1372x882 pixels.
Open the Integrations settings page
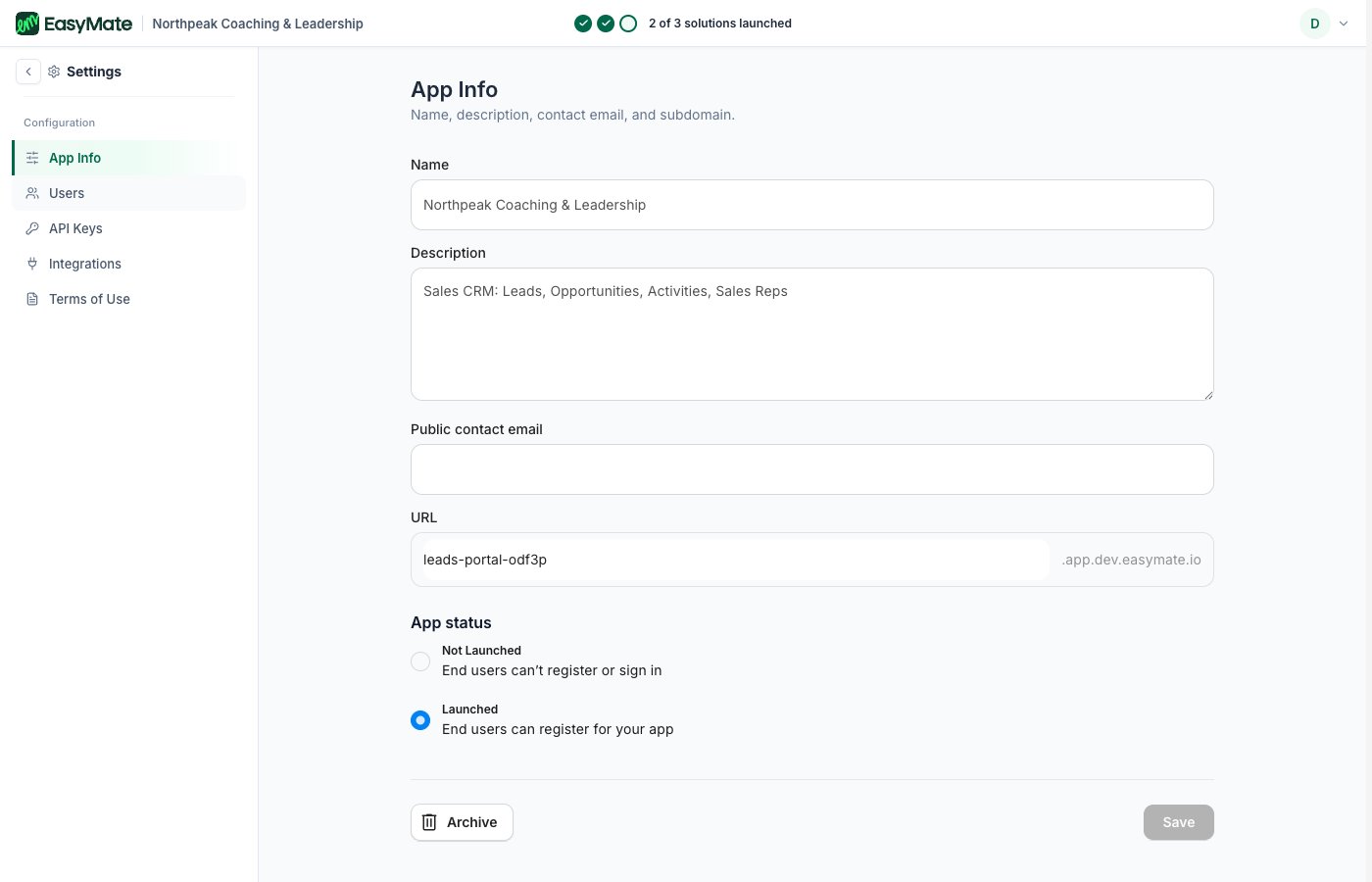(x=128, y=264)
